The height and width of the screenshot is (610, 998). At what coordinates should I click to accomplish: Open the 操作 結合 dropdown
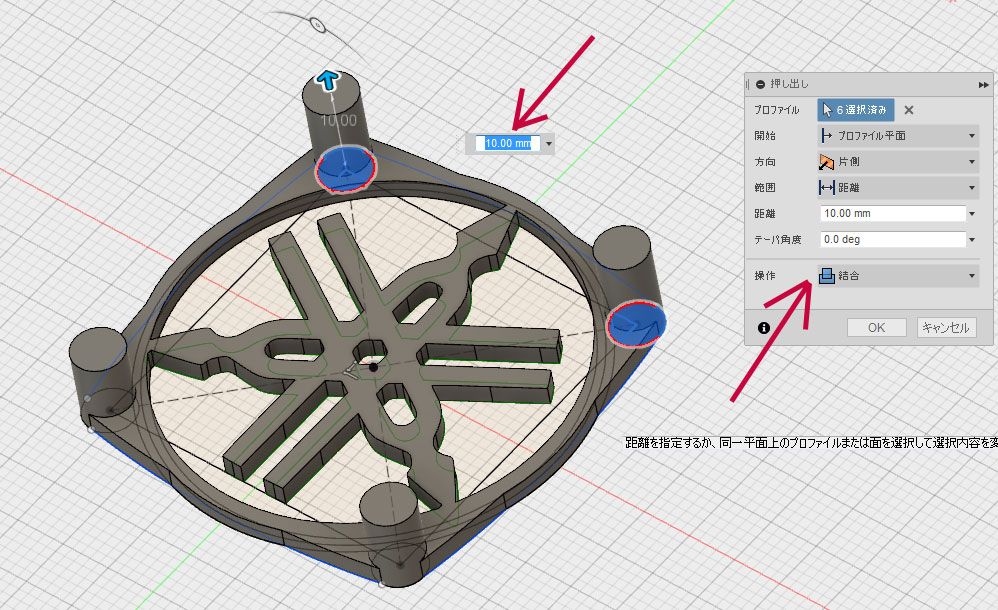pyautogui.click(x=897, y=277)
